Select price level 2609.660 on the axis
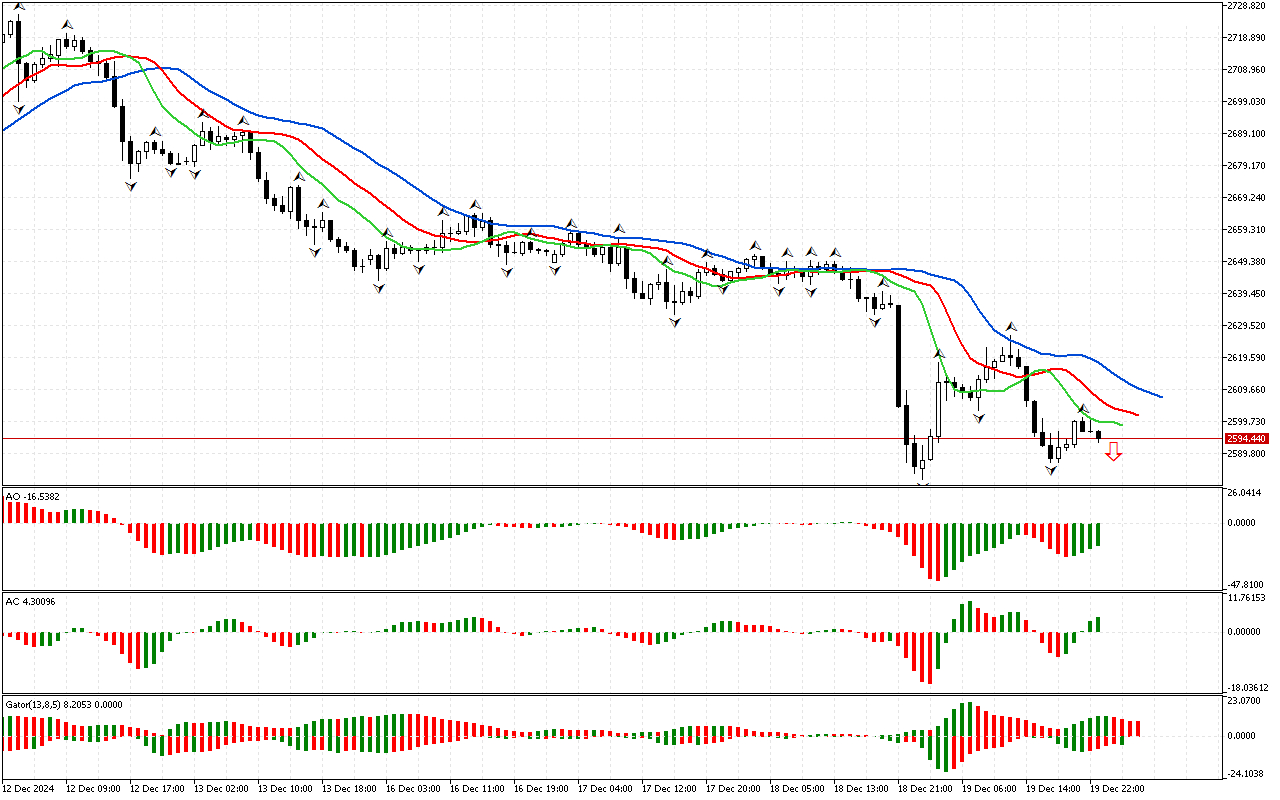1280x800 pixels. (1248, 390)
